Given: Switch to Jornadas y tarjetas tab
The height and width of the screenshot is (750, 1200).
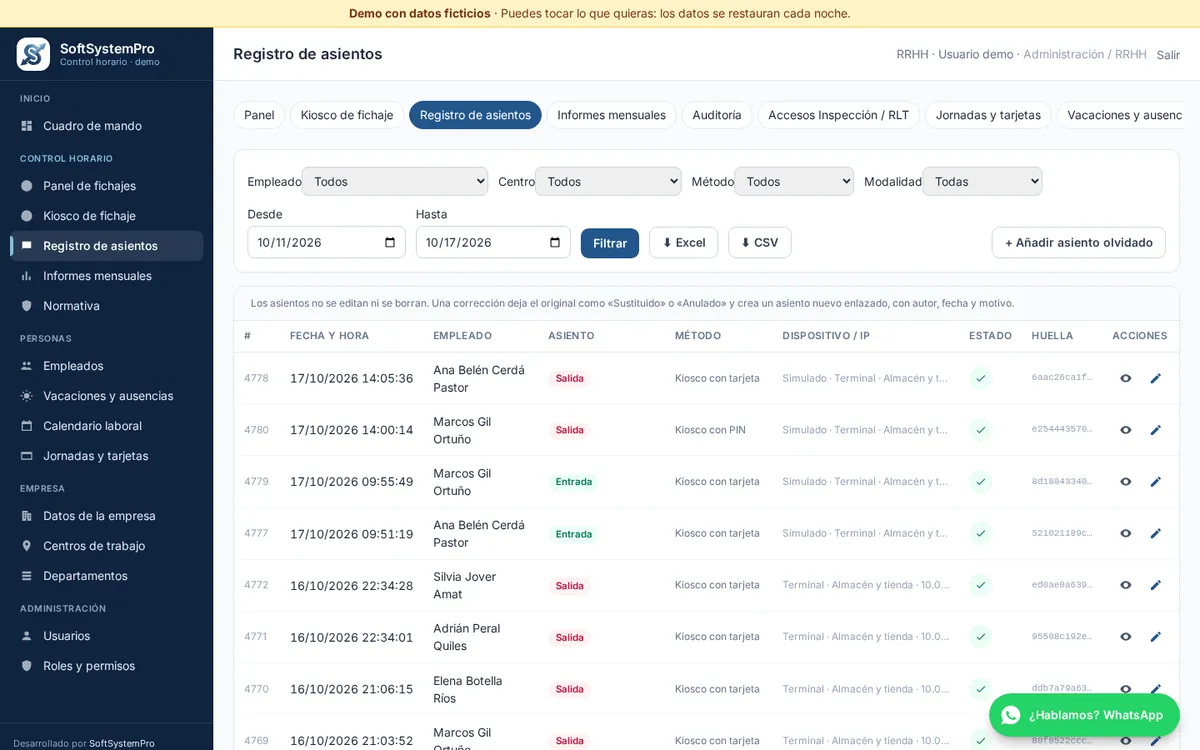Looking at the screenshot, I should pos(988,115).
